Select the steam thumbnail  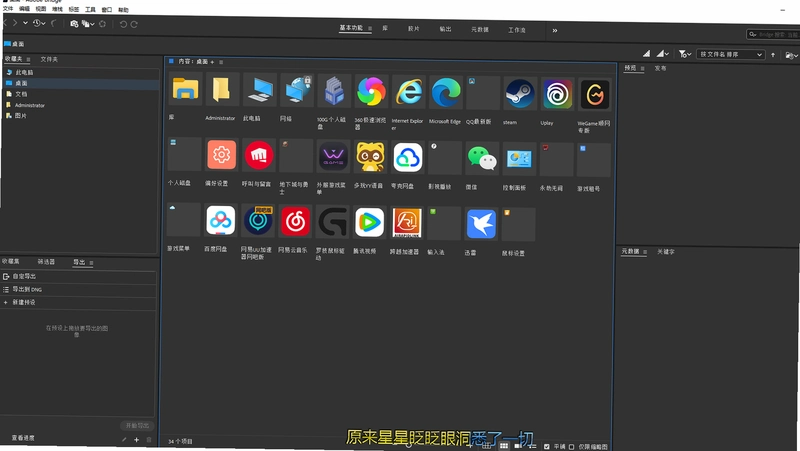pos(519,93)
